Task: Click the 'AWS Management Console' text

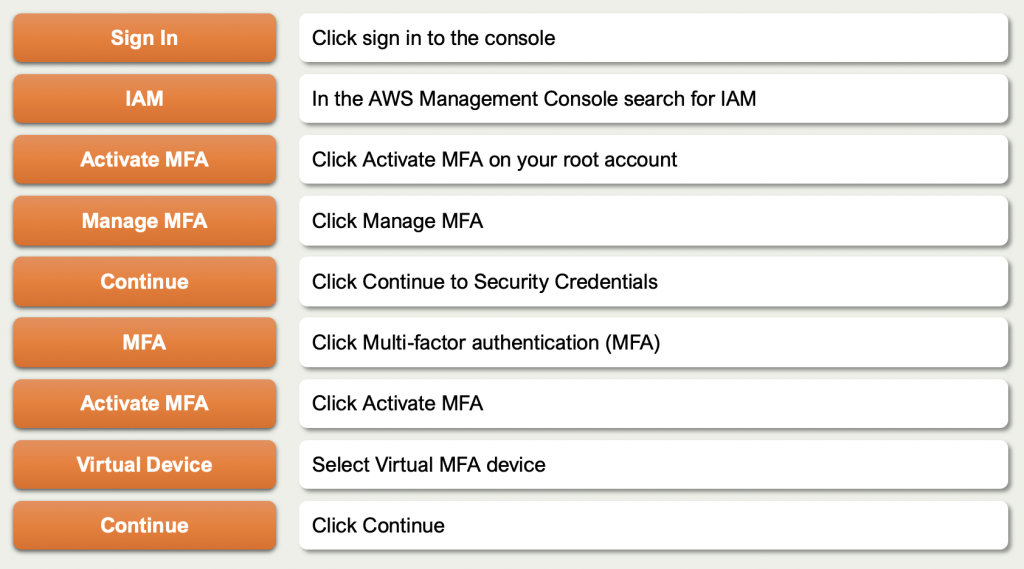Action: tap(506, 99)
